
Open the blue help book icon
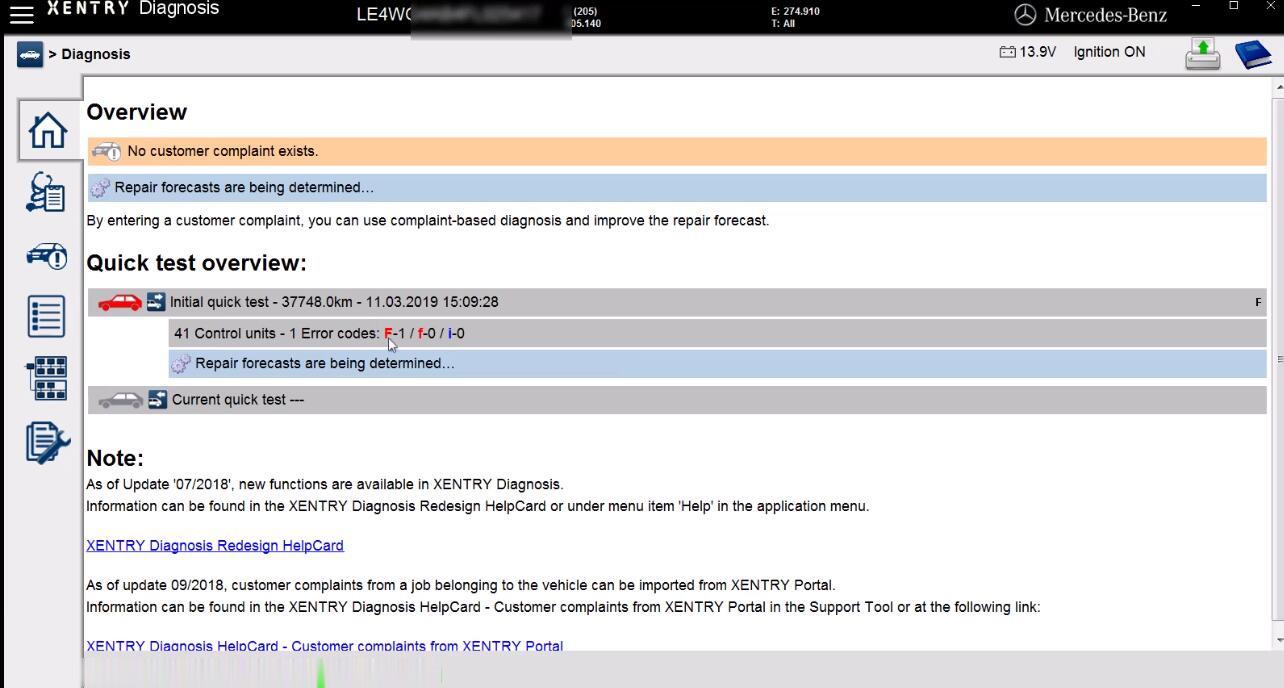(x=1253, y=54)
